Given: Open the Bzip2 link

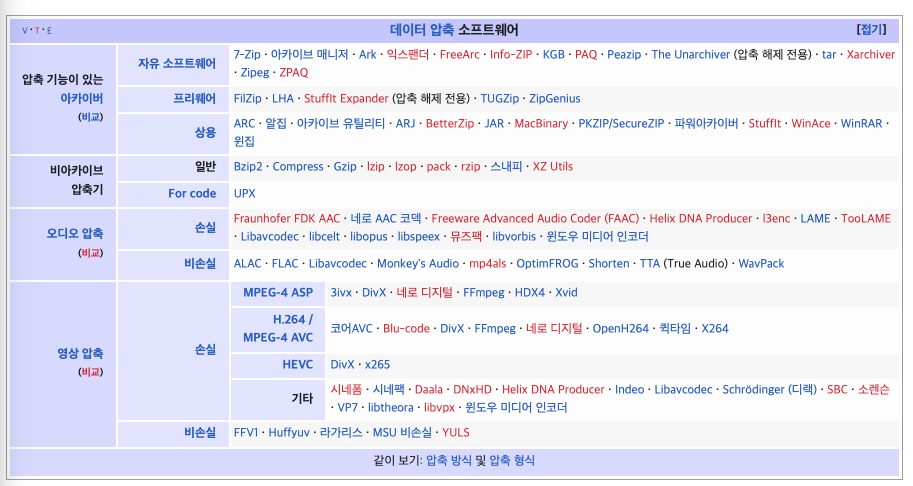Looking at the screenshot, I should point(248,166).
